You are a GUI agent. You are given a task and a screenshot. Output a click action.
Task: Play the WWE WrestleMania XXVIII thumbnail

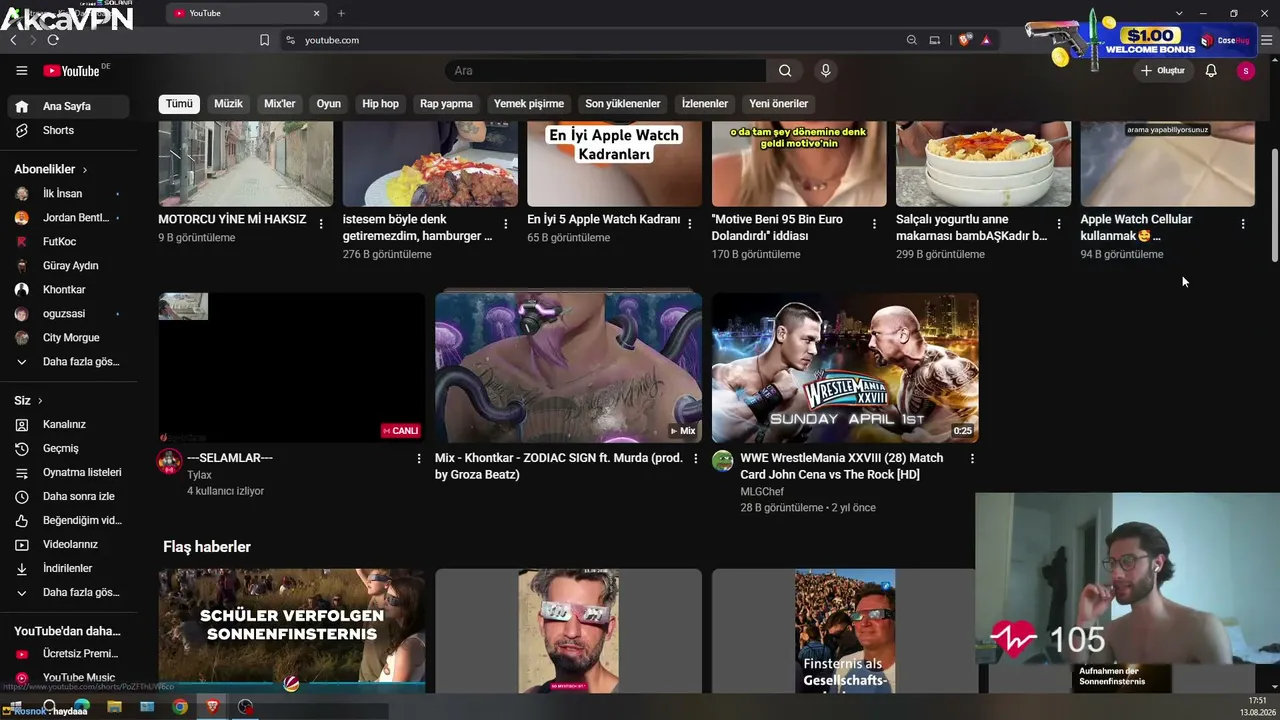tap(845, 368)
